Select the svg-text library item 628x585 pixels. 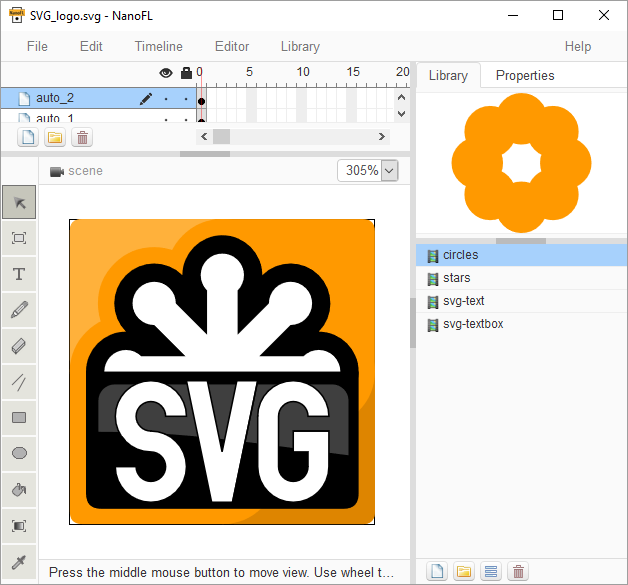pyautogui.click(x=522, y=301)
